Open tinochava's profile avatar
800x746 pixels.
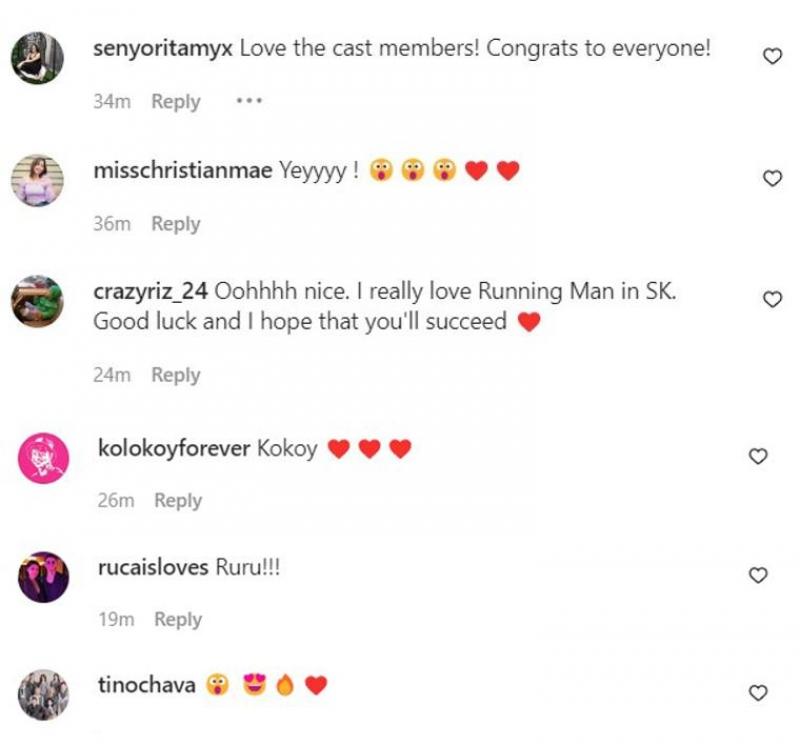(x=44, y=695)
